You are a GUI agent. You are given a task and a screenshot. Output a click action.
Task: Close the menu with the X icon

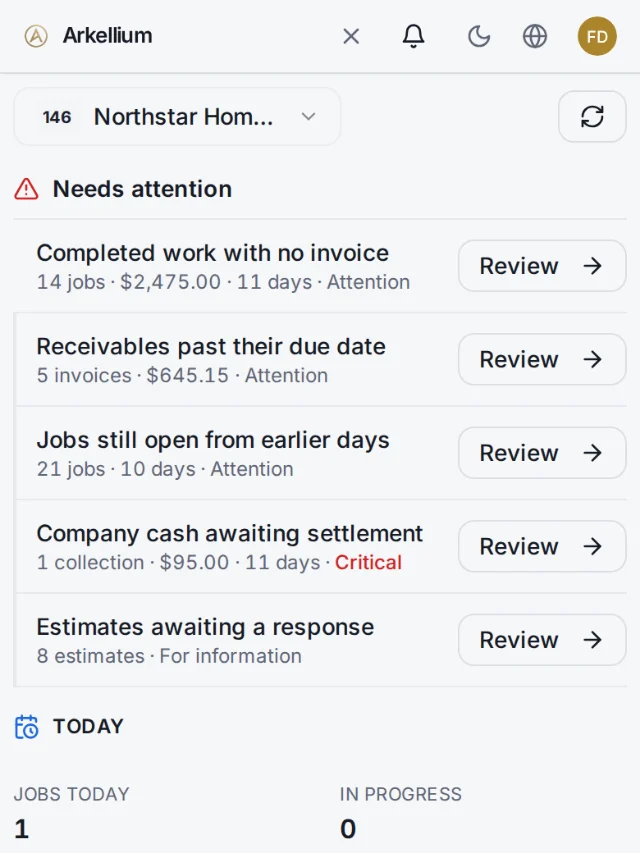click(351, 36)
